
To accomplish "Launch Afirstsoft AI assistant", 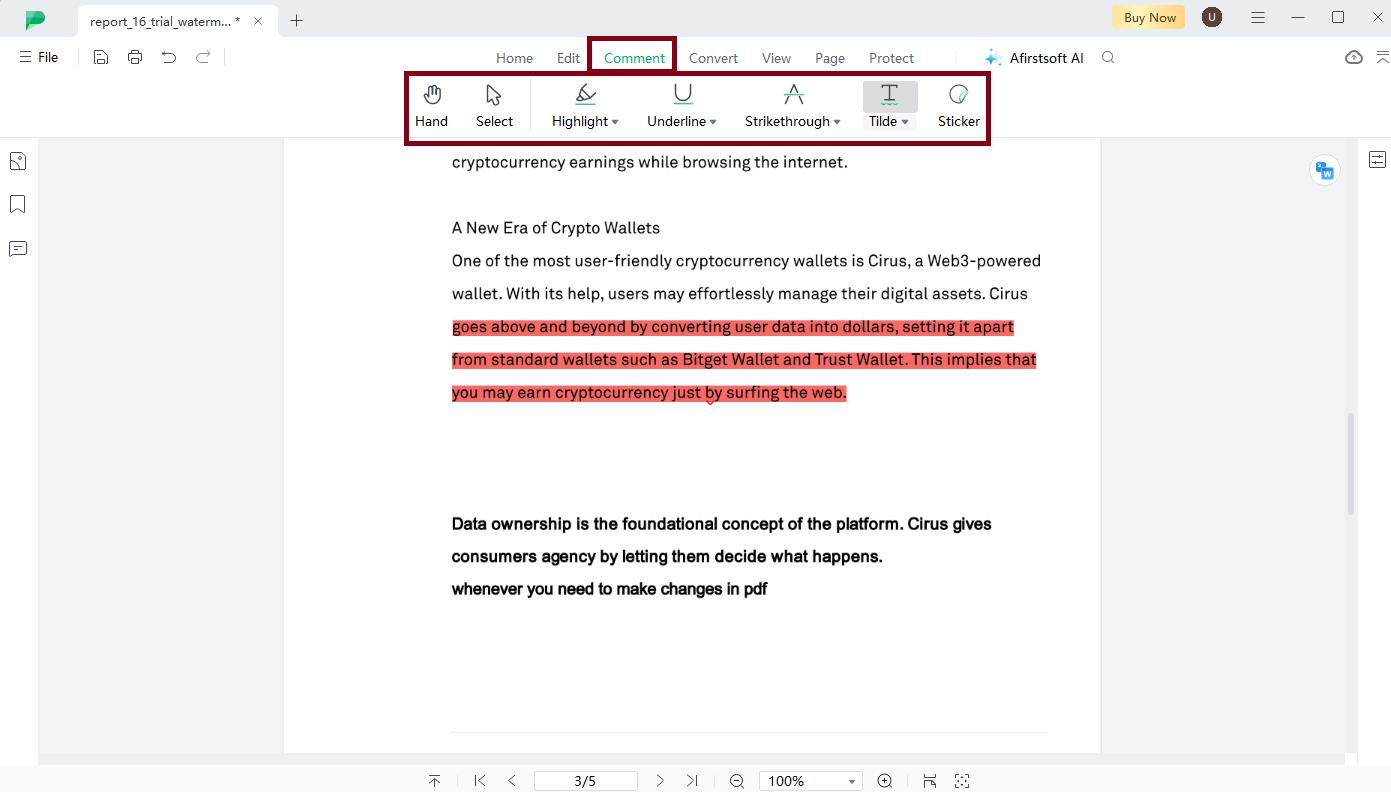I will [1034, 58].
